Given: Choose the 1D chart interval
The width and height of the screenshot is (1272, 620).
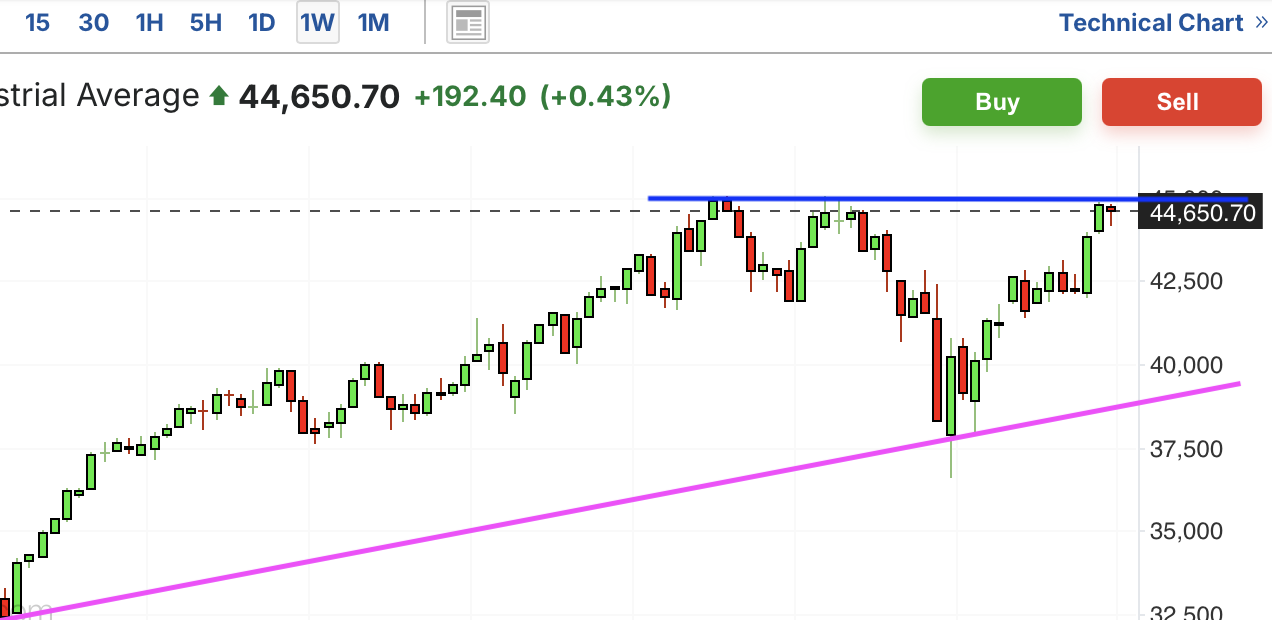Looking at the screenshot, I should pyautogui.click(x=261, y=22).
